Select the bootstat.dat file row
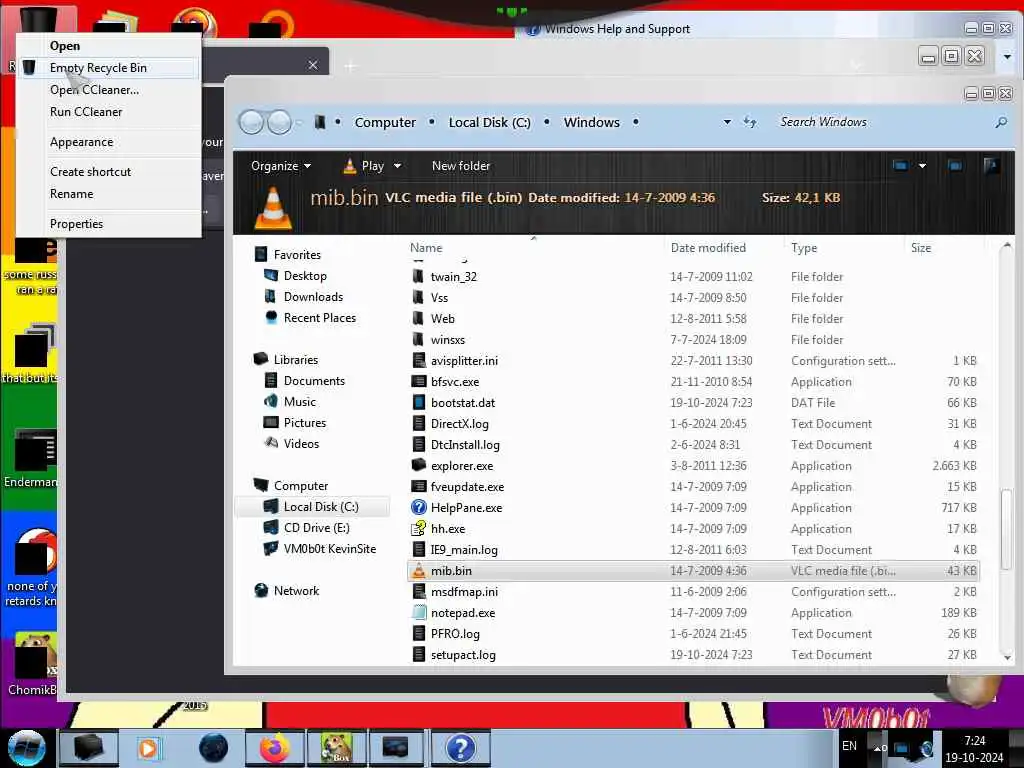This screenshot has height=768, width=1024. [694, 403]
